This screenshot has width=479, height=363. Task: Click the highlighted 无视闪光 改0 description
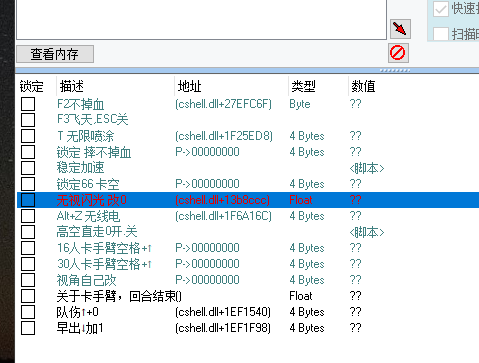pos(92,200)
